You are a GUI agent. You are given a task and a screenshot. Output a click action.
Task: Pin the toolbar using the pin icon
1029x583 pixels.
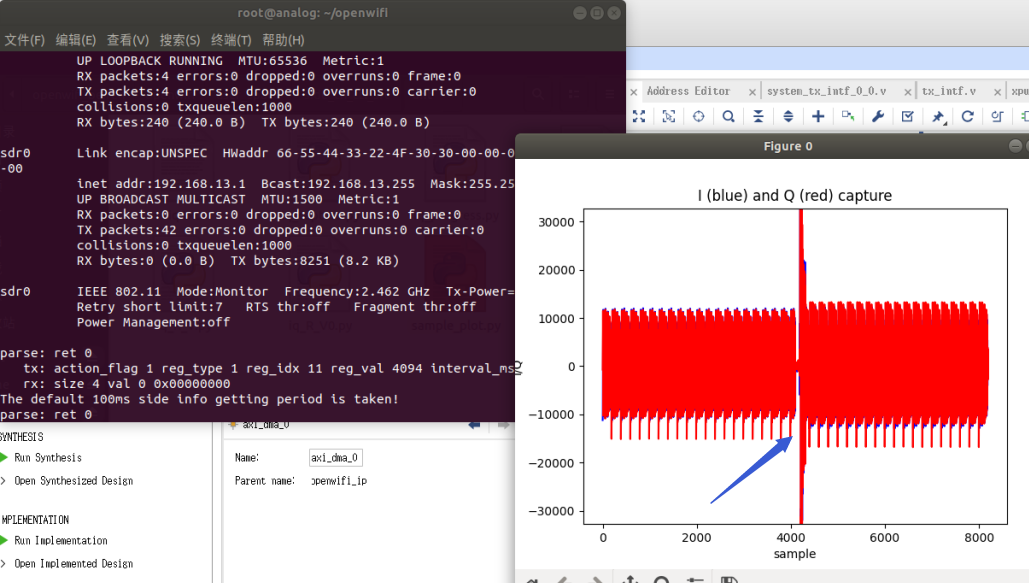(935, 116)
